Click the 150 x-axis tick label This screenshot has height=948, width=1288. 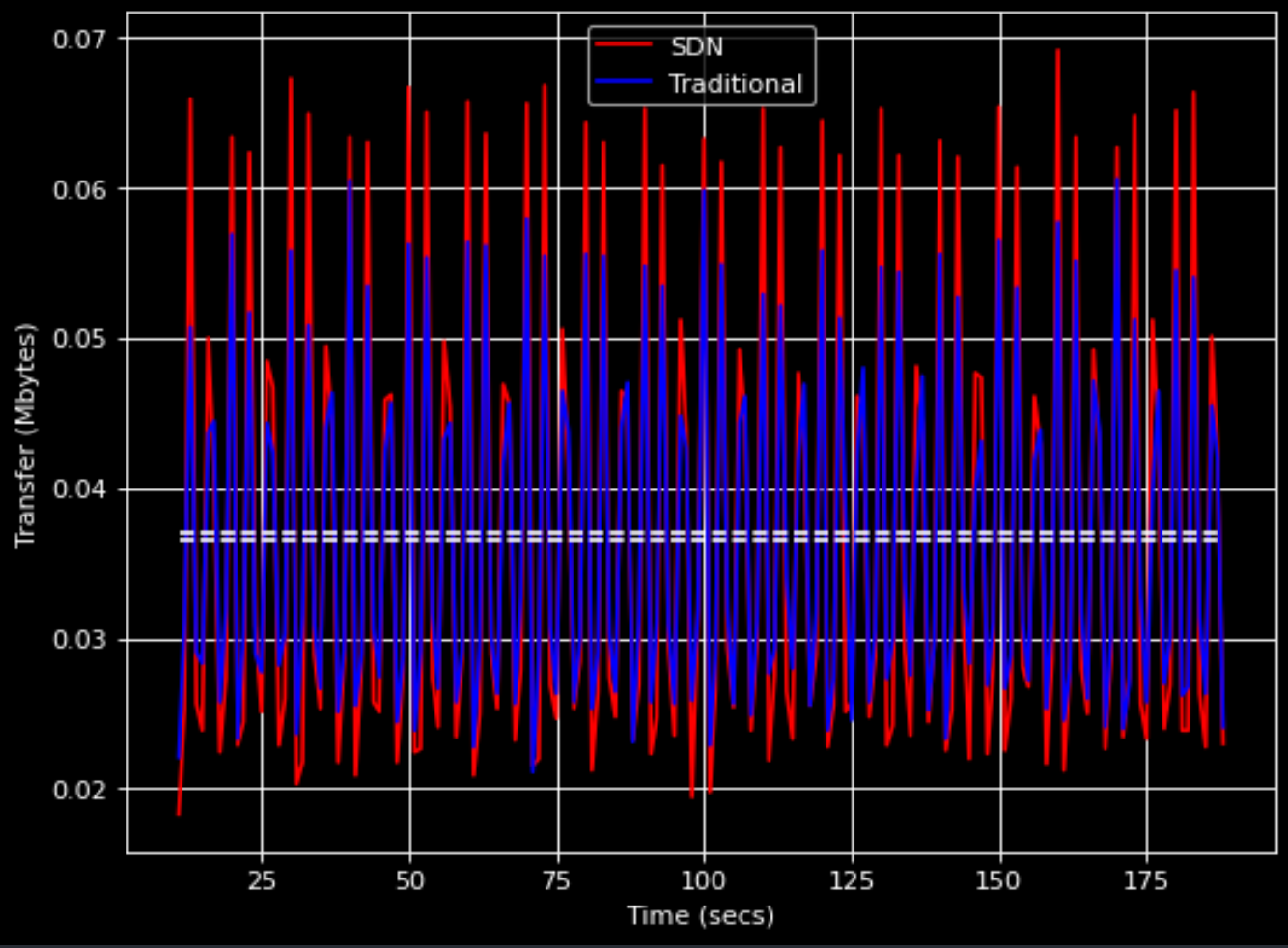pyautogui.click(x=999, y=880)
